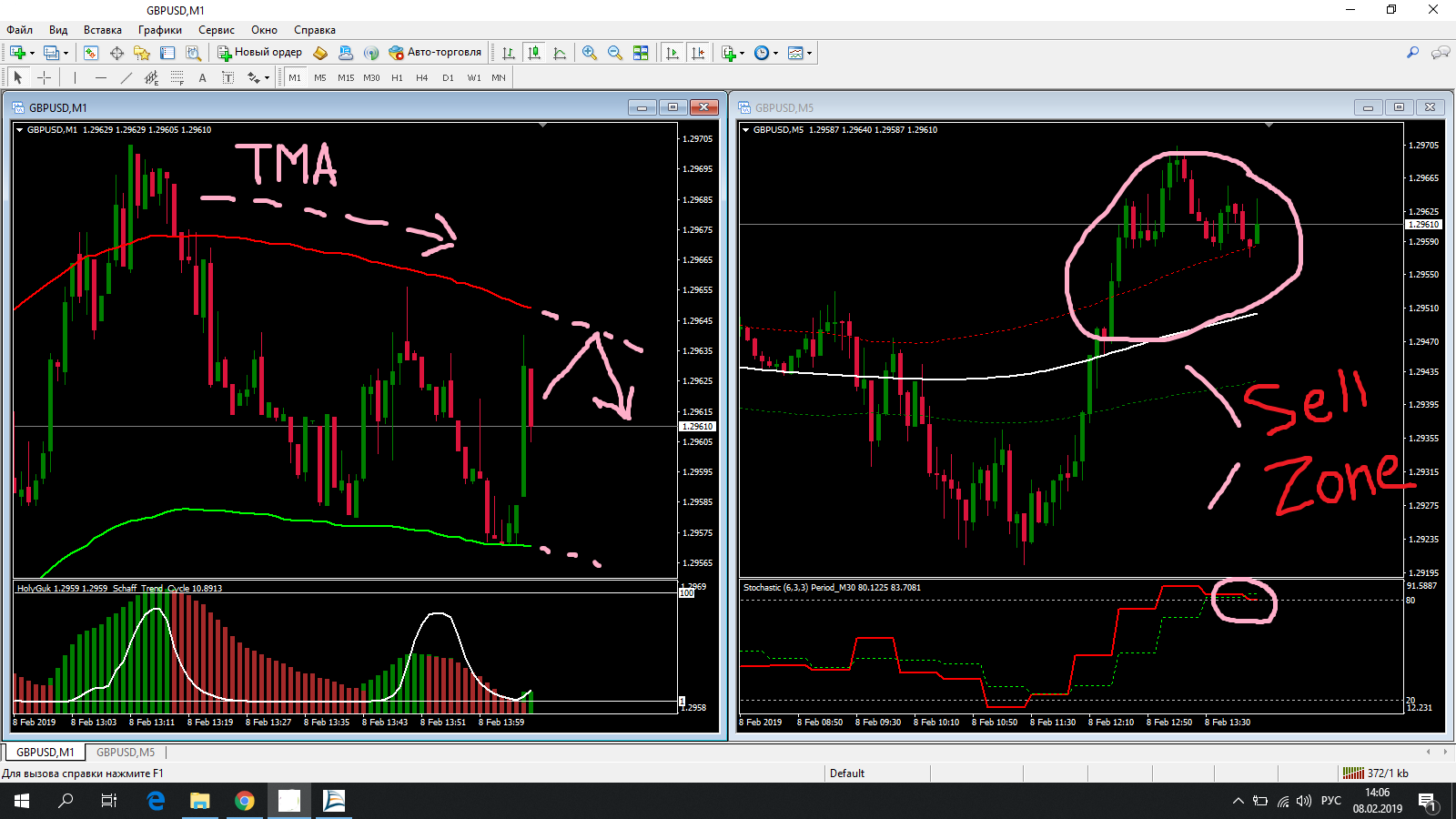The width and height of the screenshot is (1456, 819).
Task: Select the equidistant channel tool
Action: [x=151, y=77]
